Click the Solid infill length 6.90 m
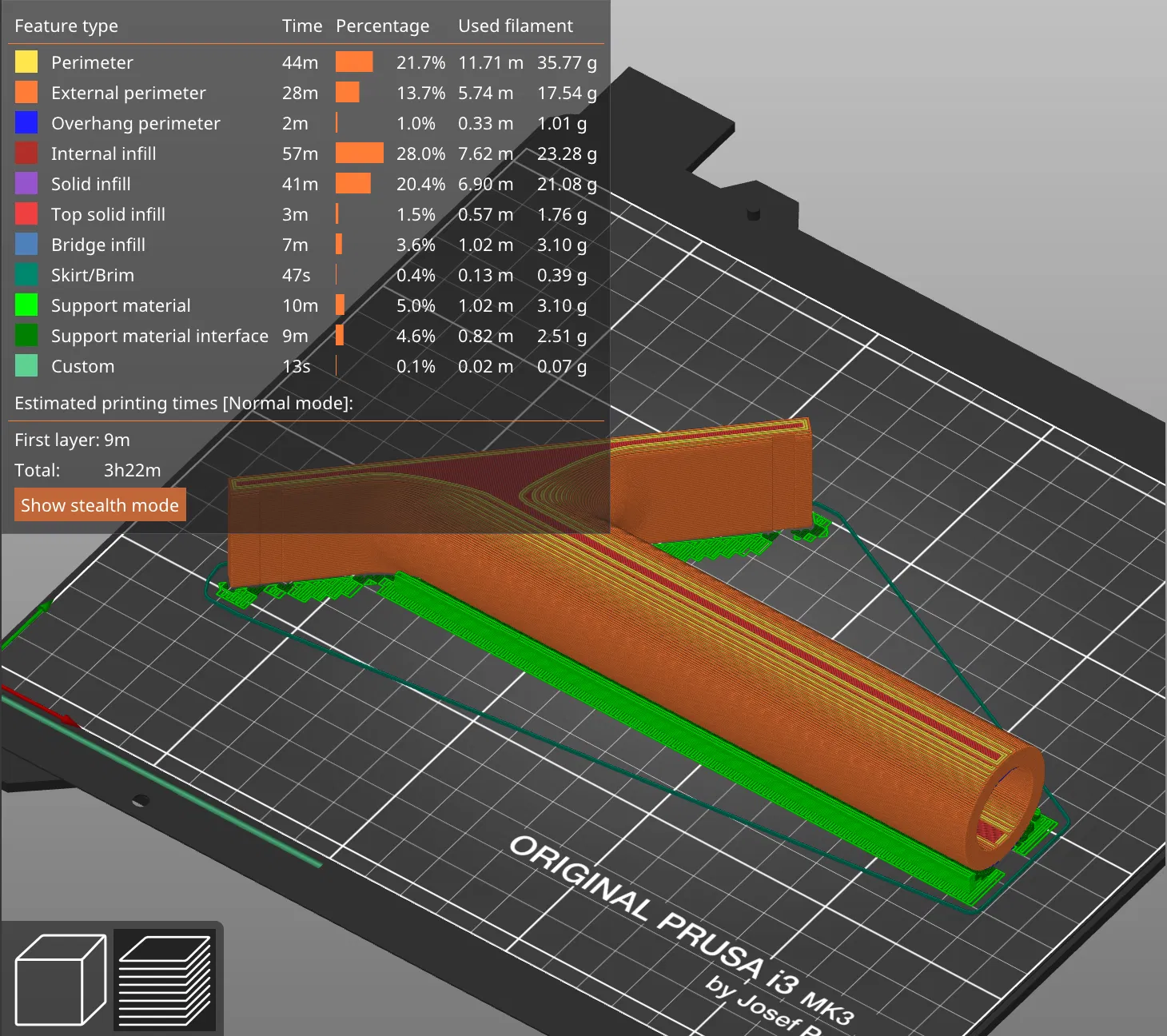1167x1036 pixels. tap(486, 184)
